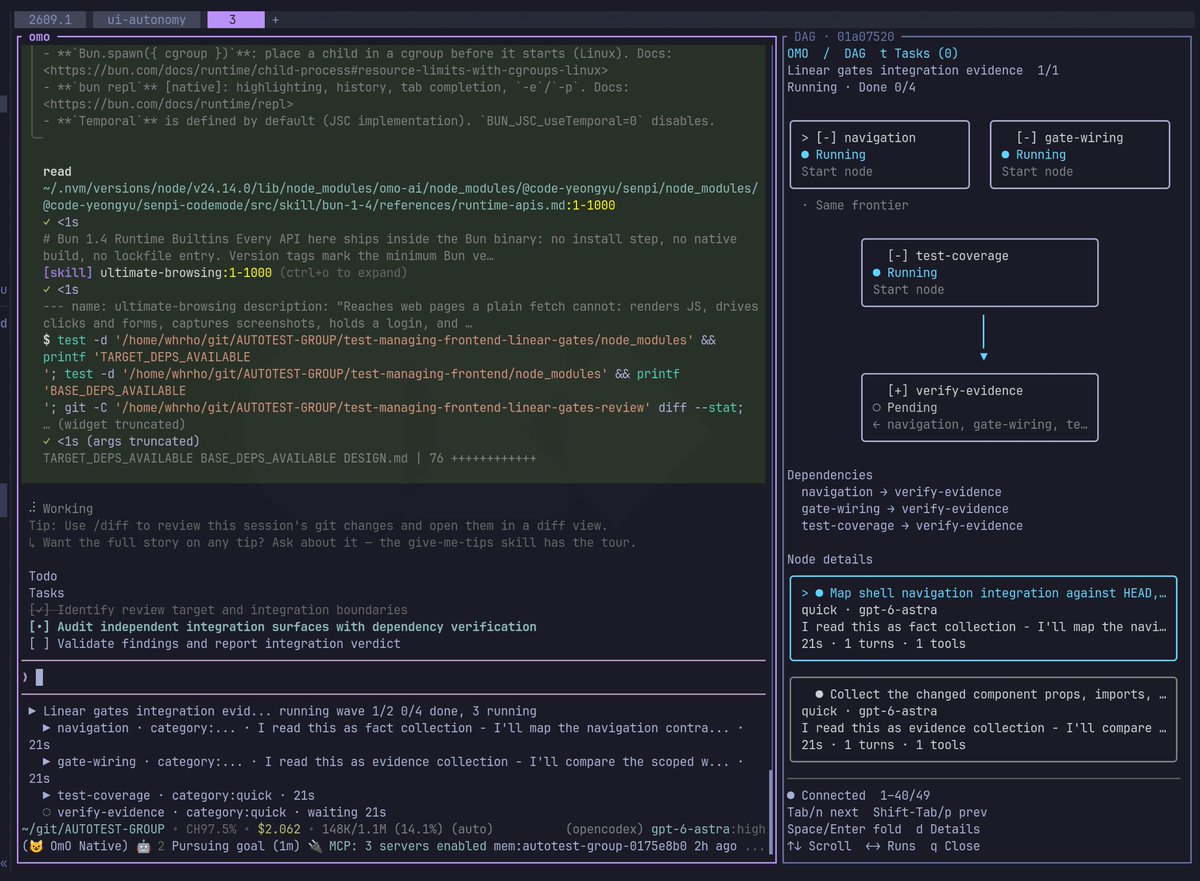Switch to the ui-autonomy tab
The width and height of the screenshot is (1200, 881).
tap(145, 19)
